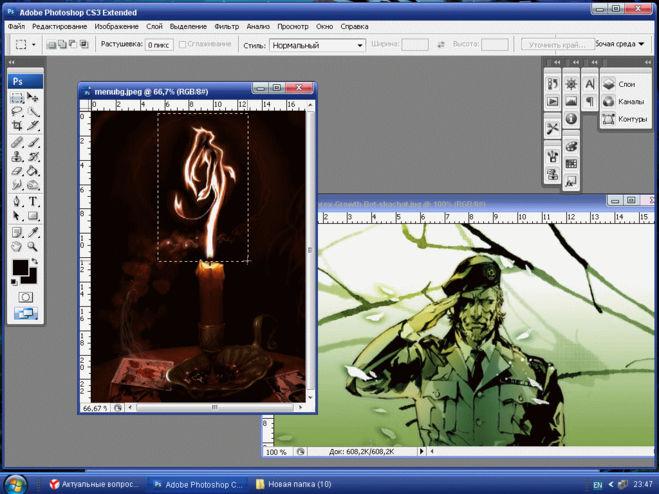The image size is (659, 494).
Task: Select the Pen tool
Action: [x=17, y=201]
